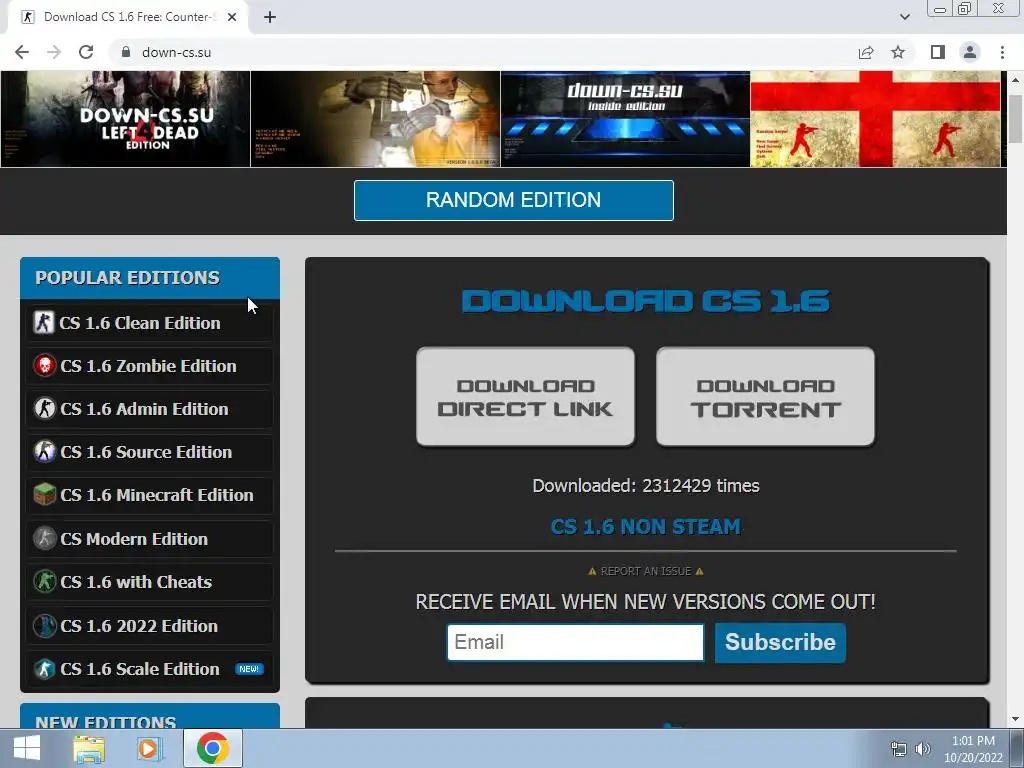1024x768 pixels.
Task: Open File Explorer from the taskbar
Action: (x=89, y=749)
